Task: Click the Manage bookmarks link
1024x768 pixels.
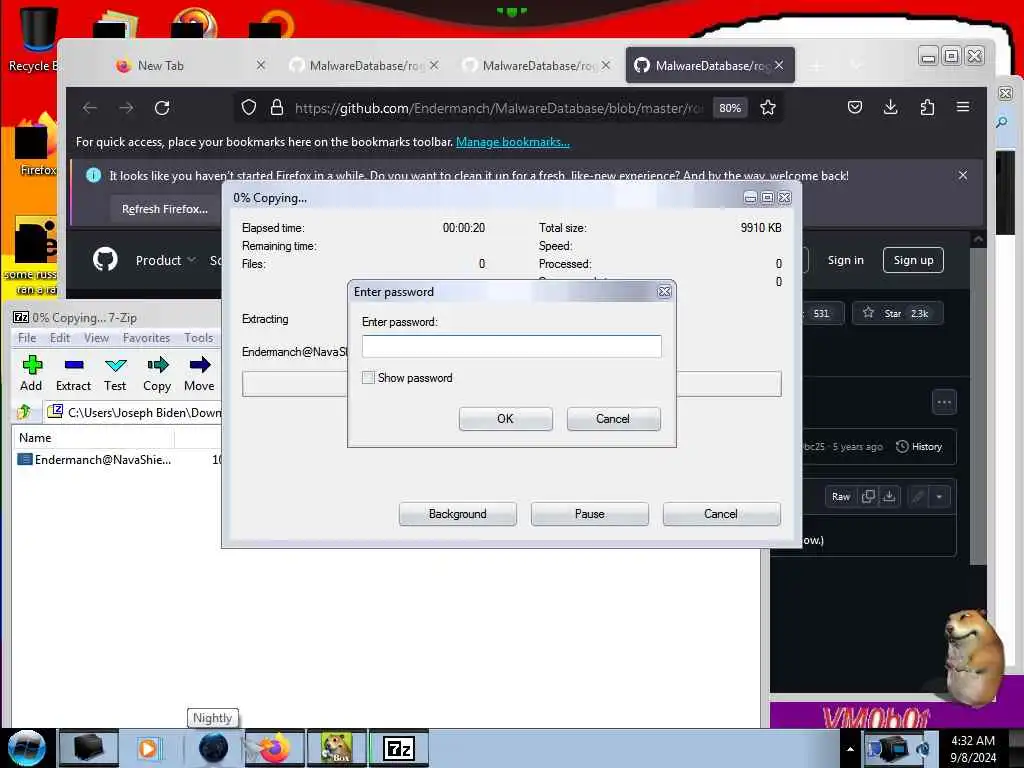Action: 513,142
